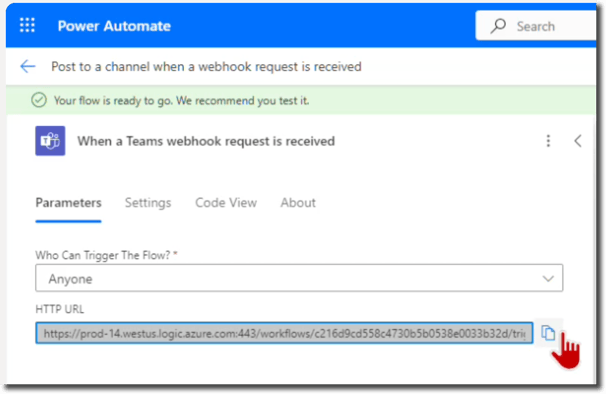
Task: Open the trigger's three-dot more menu
Action: [548, 141]
